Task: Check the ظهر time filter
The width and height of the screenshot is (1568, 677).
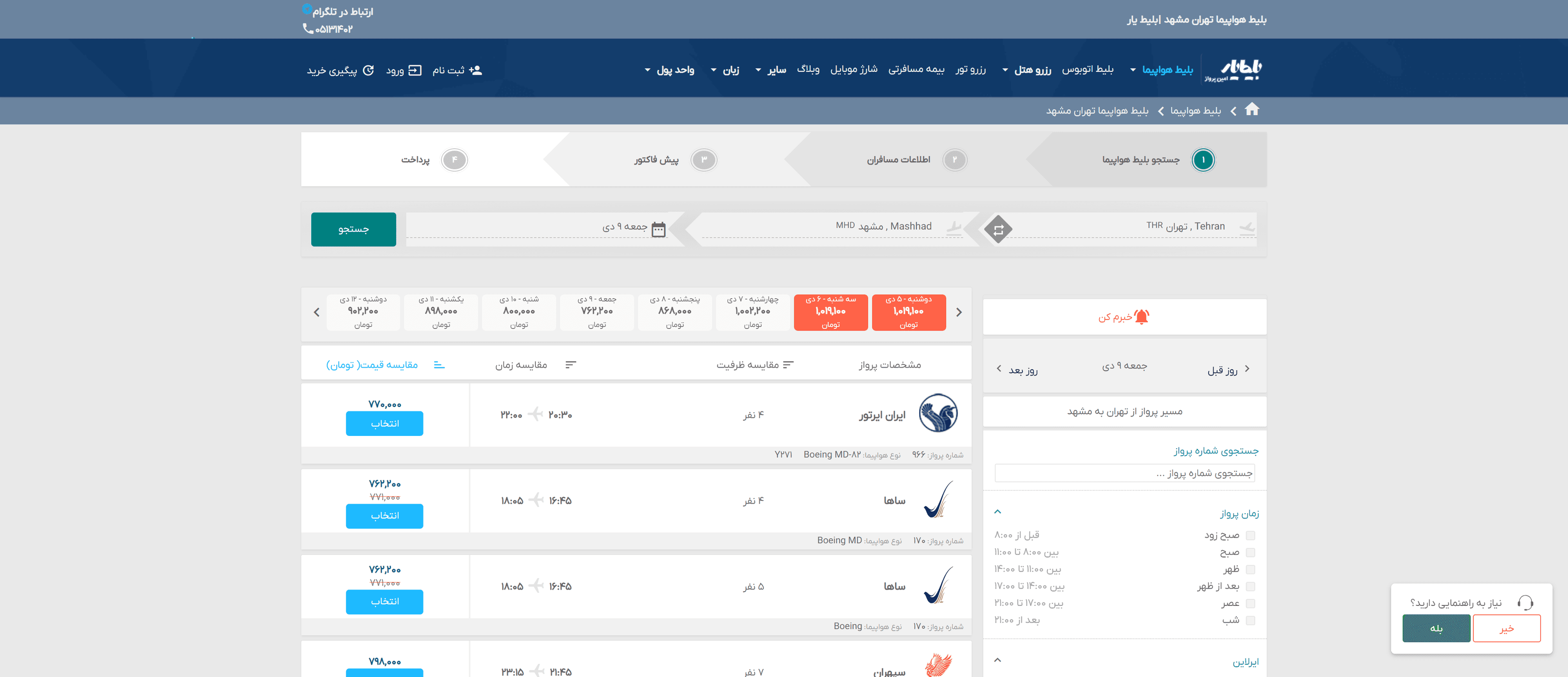Action: [x=1250, y=569]
